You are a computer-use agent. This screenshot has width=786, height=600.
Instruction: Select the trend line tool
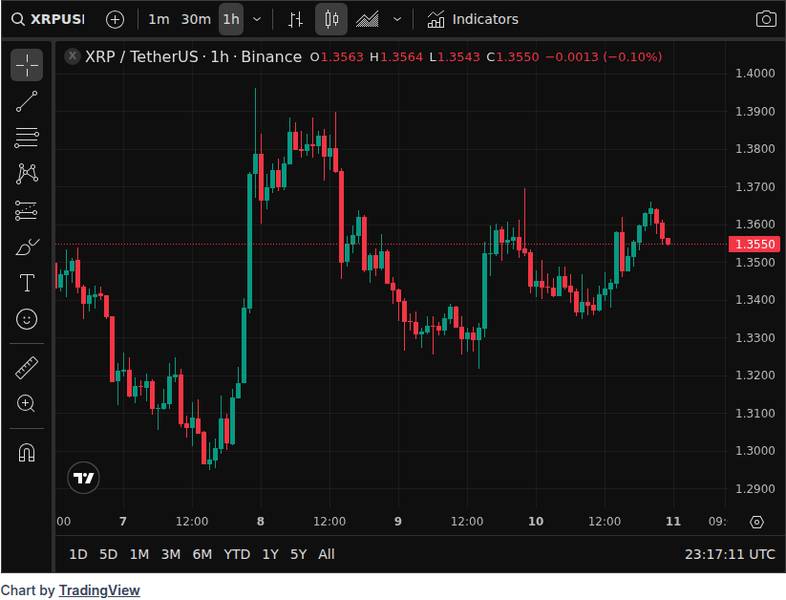click(27, 101)
